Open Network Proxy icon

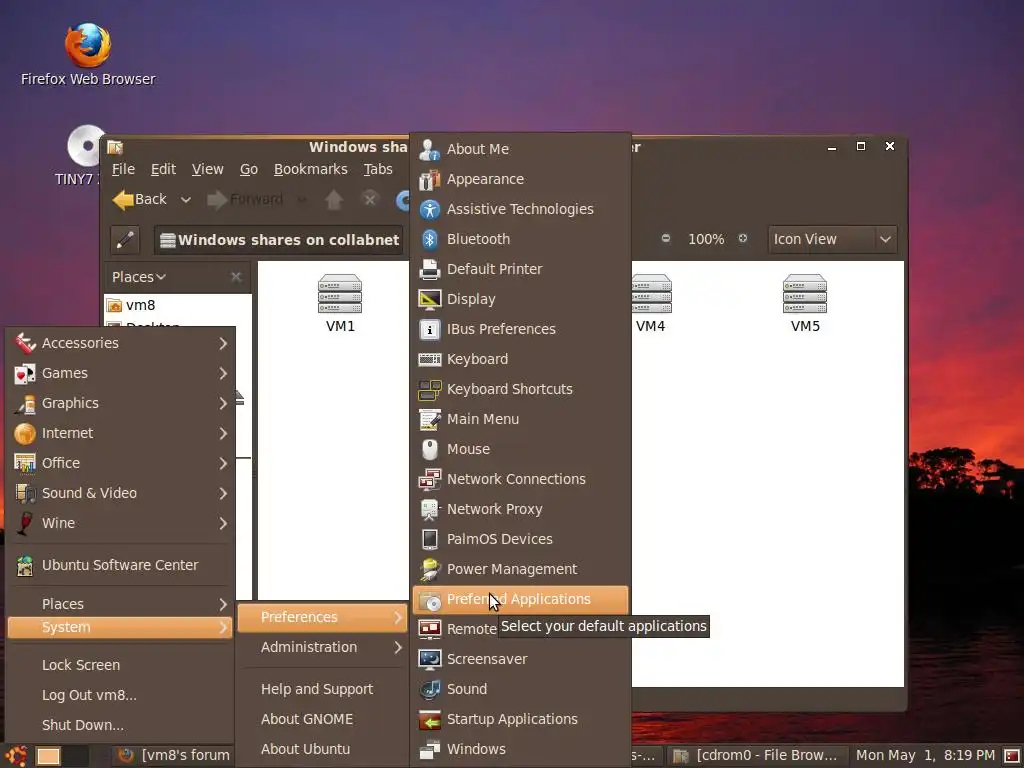point(429,509)
